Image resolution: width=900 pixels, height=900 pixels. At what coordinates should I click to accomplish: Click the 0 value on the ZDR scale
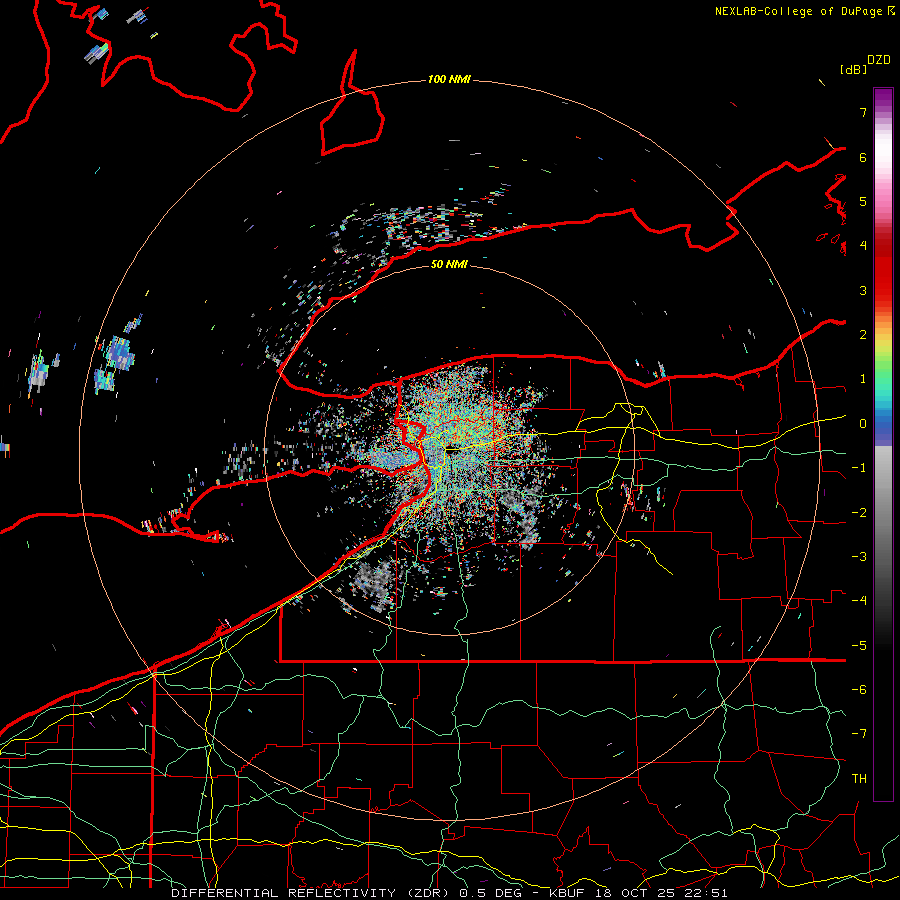point(863,424)
